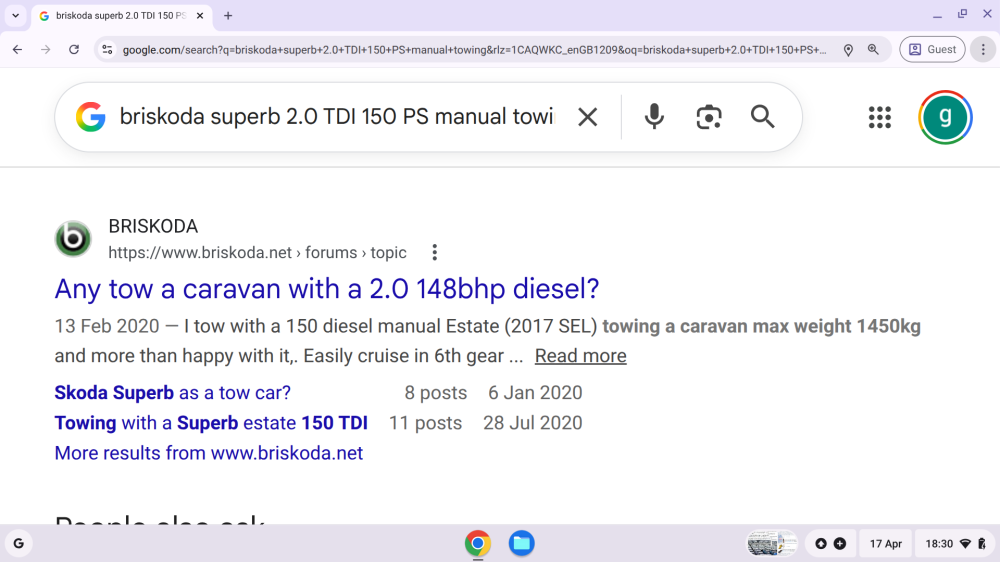Open the zoom magnifier in address bar
Screen dimensions: 1000x562
pyautogui.click(x=873, y=50)
